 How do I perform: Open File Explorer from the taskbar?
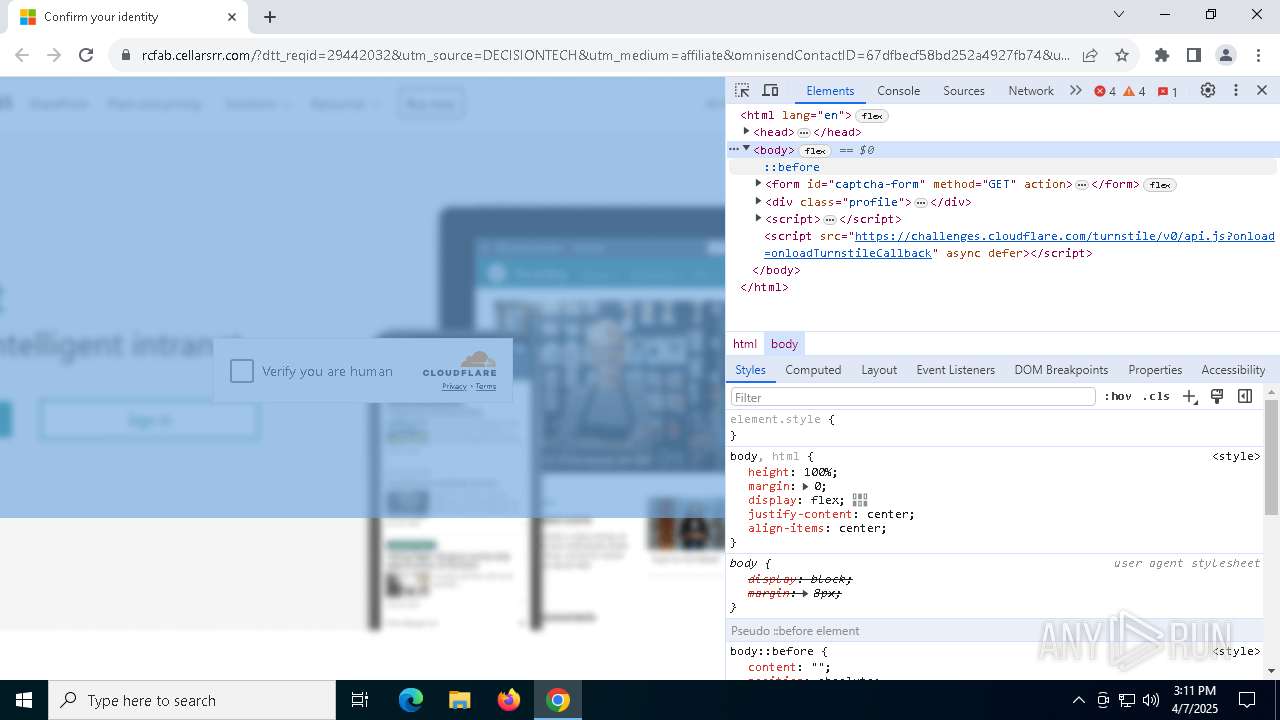pos(459,700)
